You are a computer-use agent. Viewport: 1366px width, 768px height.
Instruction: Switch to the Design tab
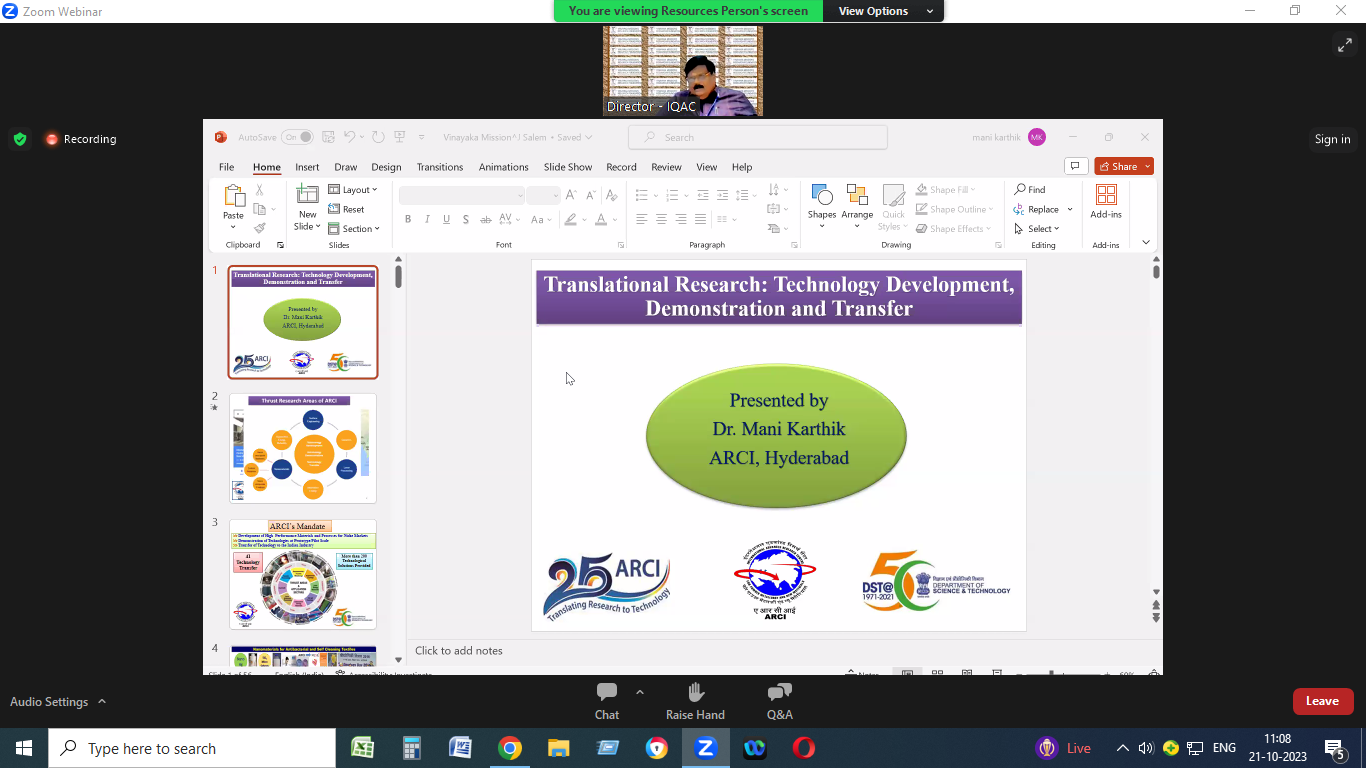[386, 167]
